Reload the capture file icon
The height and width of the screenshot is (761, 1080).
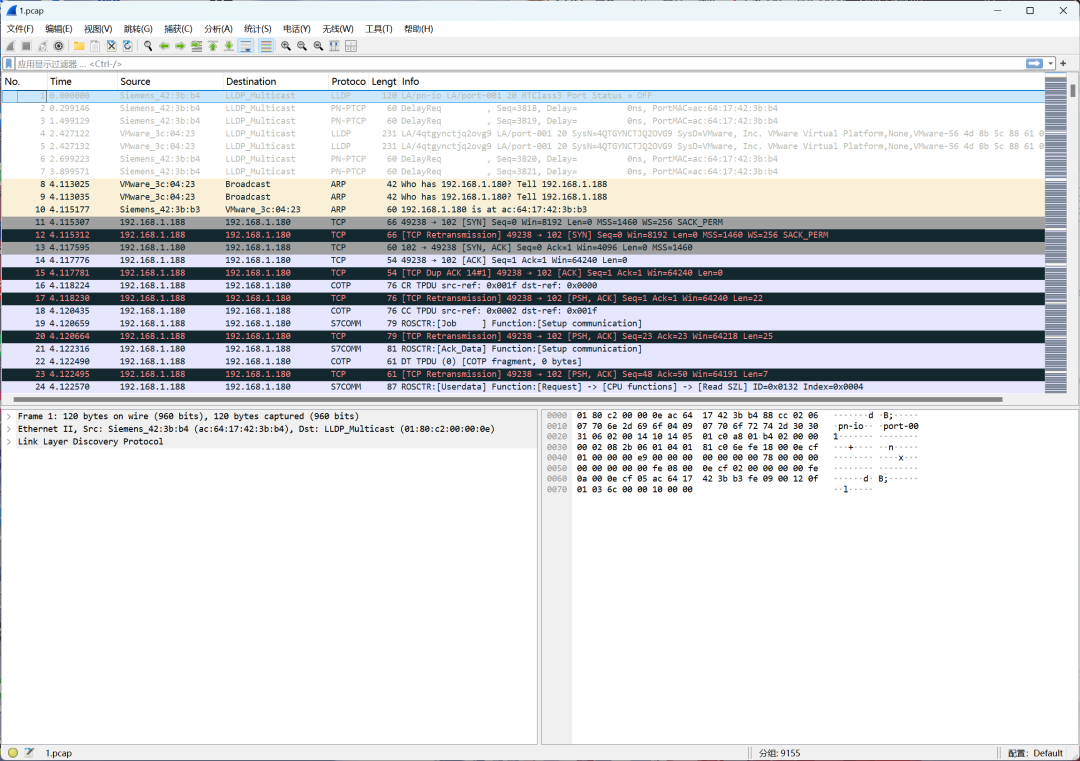click(x=127, y=46)
